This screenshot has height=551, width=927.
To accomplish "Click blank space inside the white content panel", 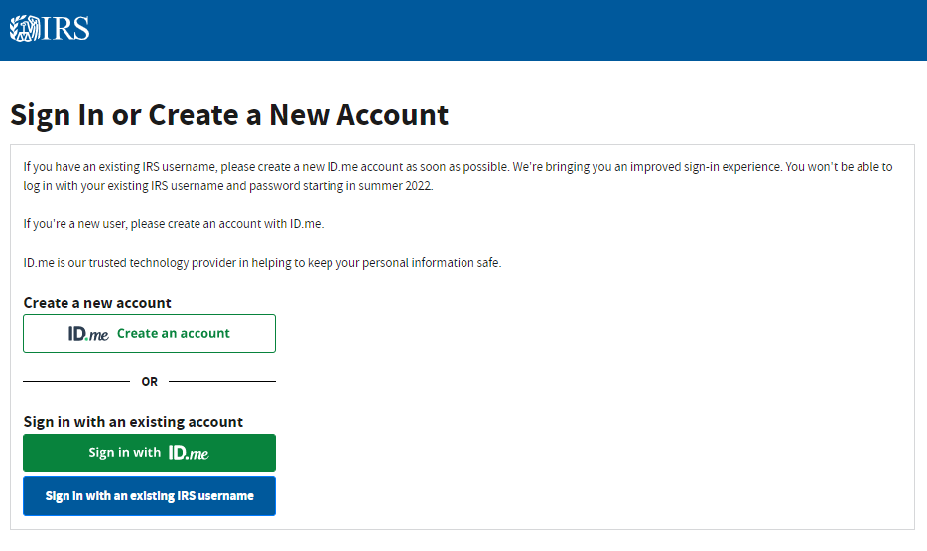I will click(x=600, y=400).
